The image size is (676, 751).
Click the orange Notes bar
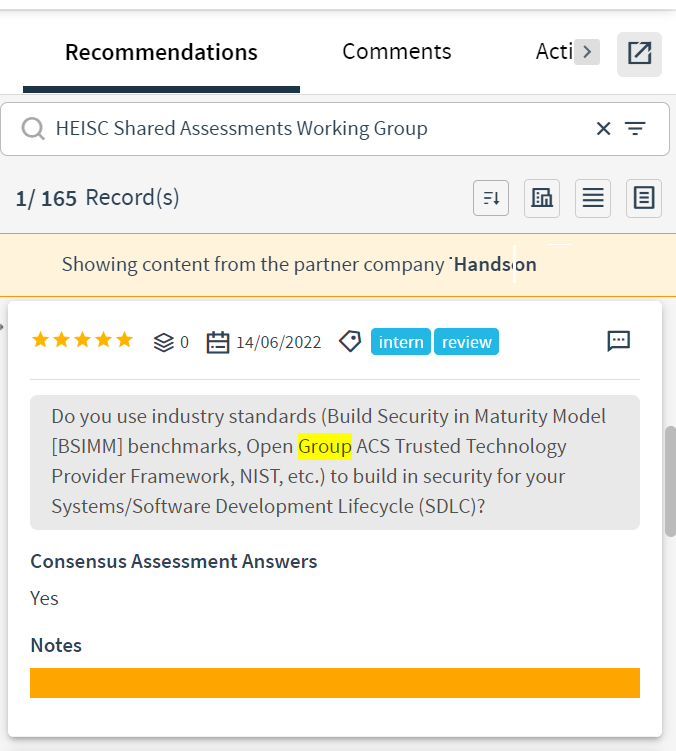[335, 683]
